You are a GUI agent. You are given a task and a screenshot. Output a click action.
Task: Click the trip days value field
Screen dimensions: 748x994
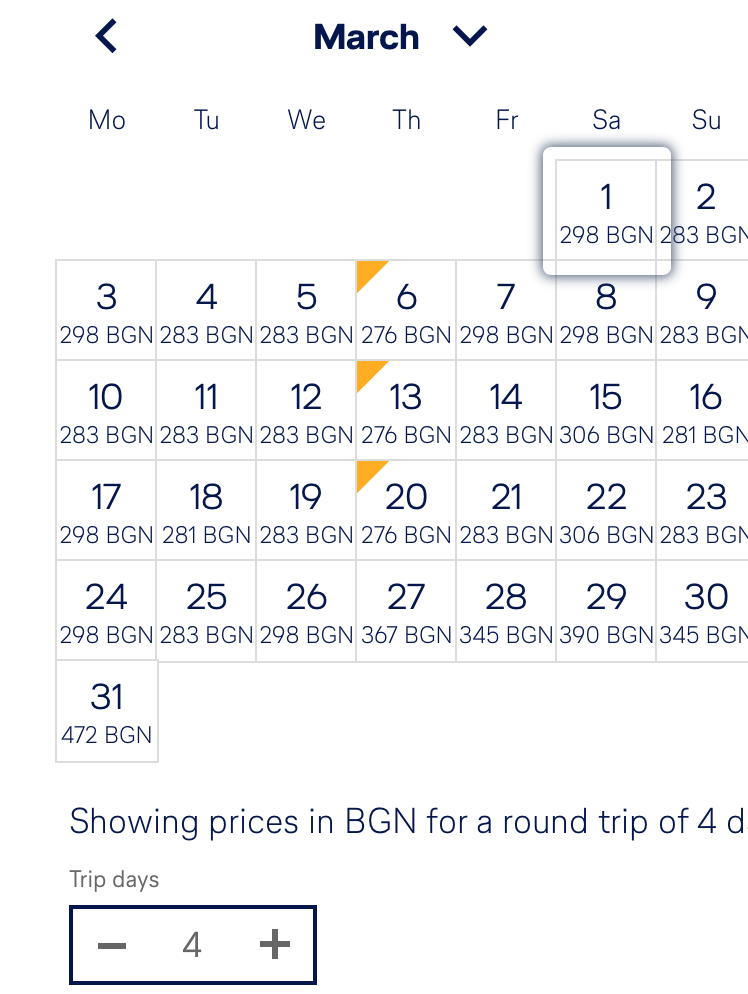click(192, 945)
